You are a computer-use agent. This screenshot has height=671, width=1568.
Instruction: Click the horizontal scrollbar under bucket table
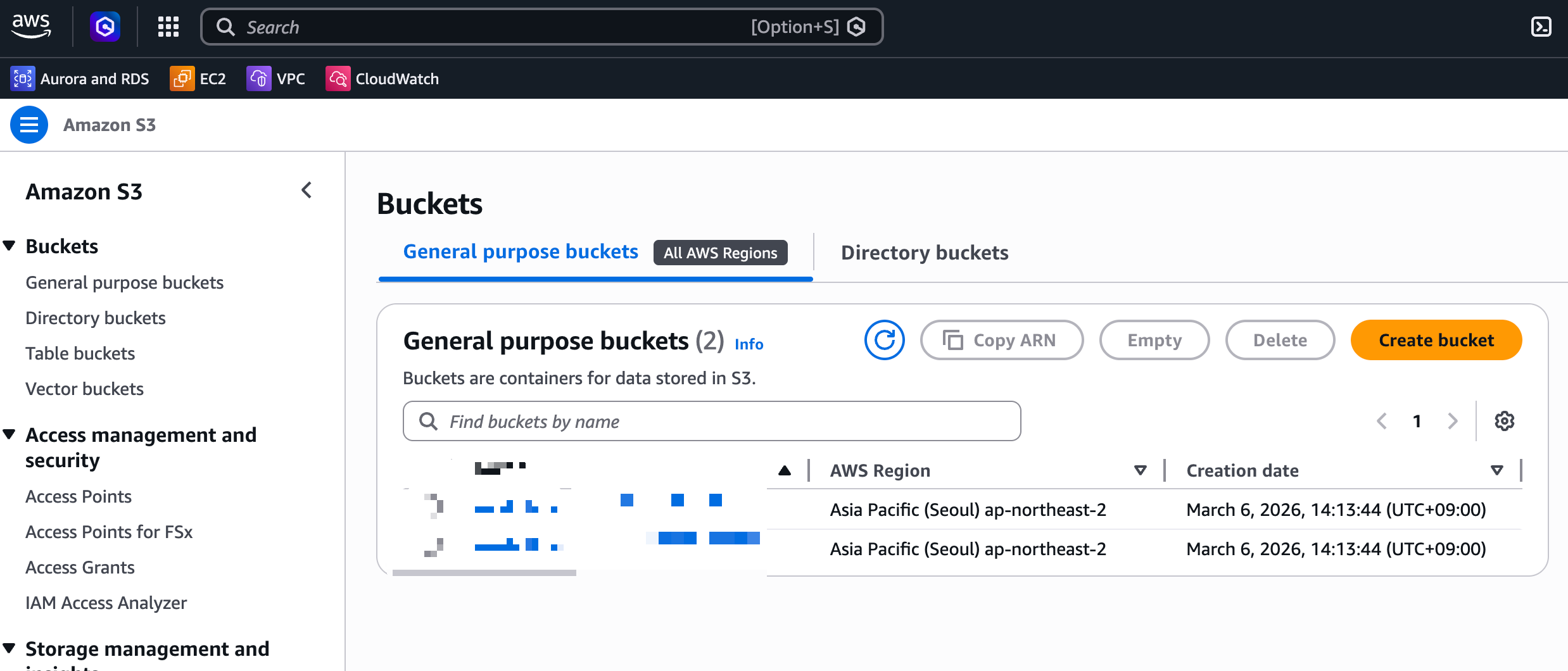coord(484,573)
